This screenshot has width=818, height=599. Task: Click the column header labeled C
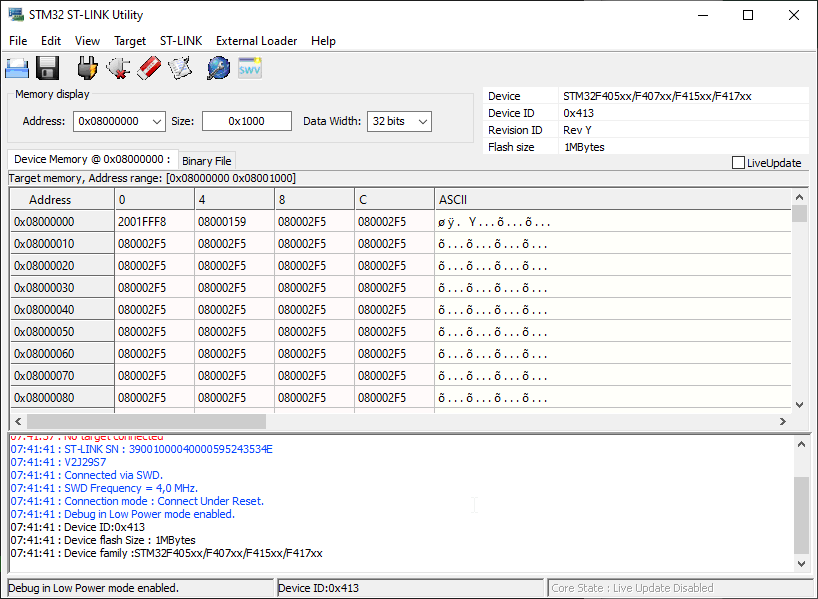coord(394,200)
